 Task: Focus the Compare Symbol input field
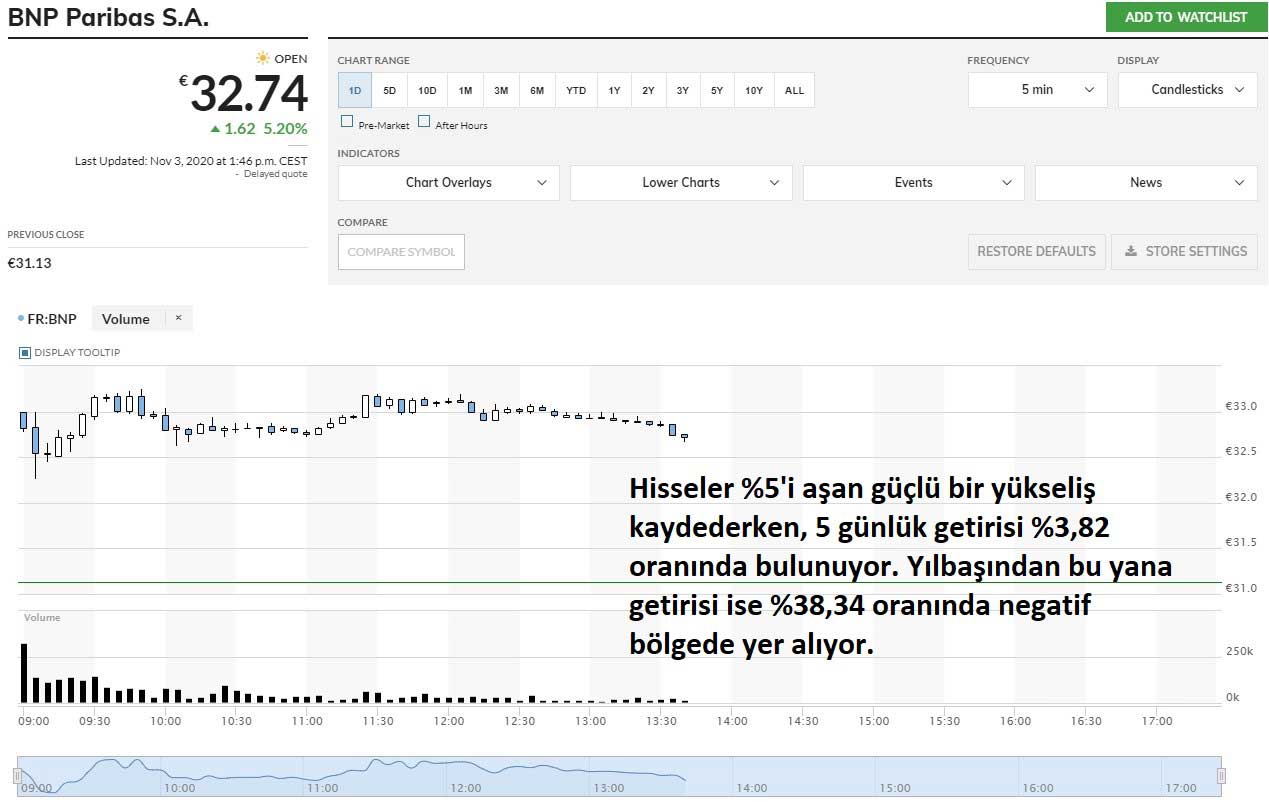click(x=401, y=252)
